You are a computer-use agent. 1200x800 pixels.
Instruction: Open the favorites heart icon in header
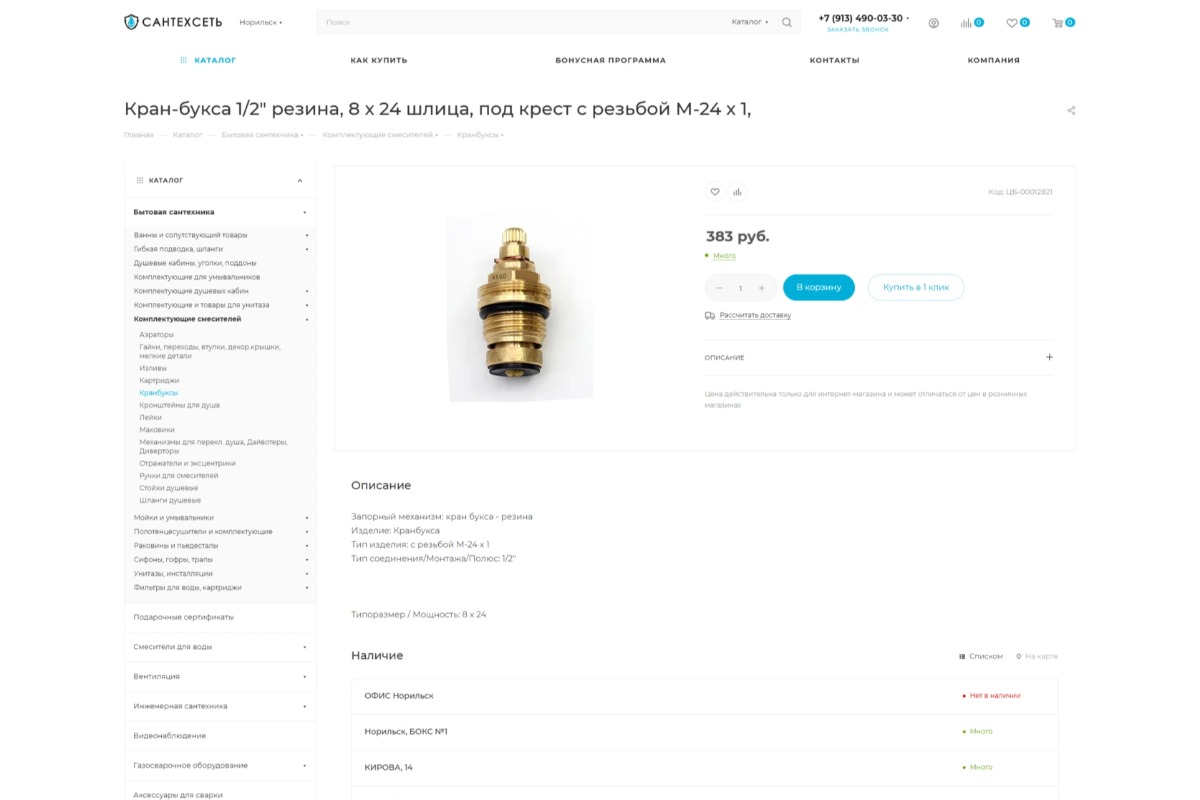(x=1012, y=23)
